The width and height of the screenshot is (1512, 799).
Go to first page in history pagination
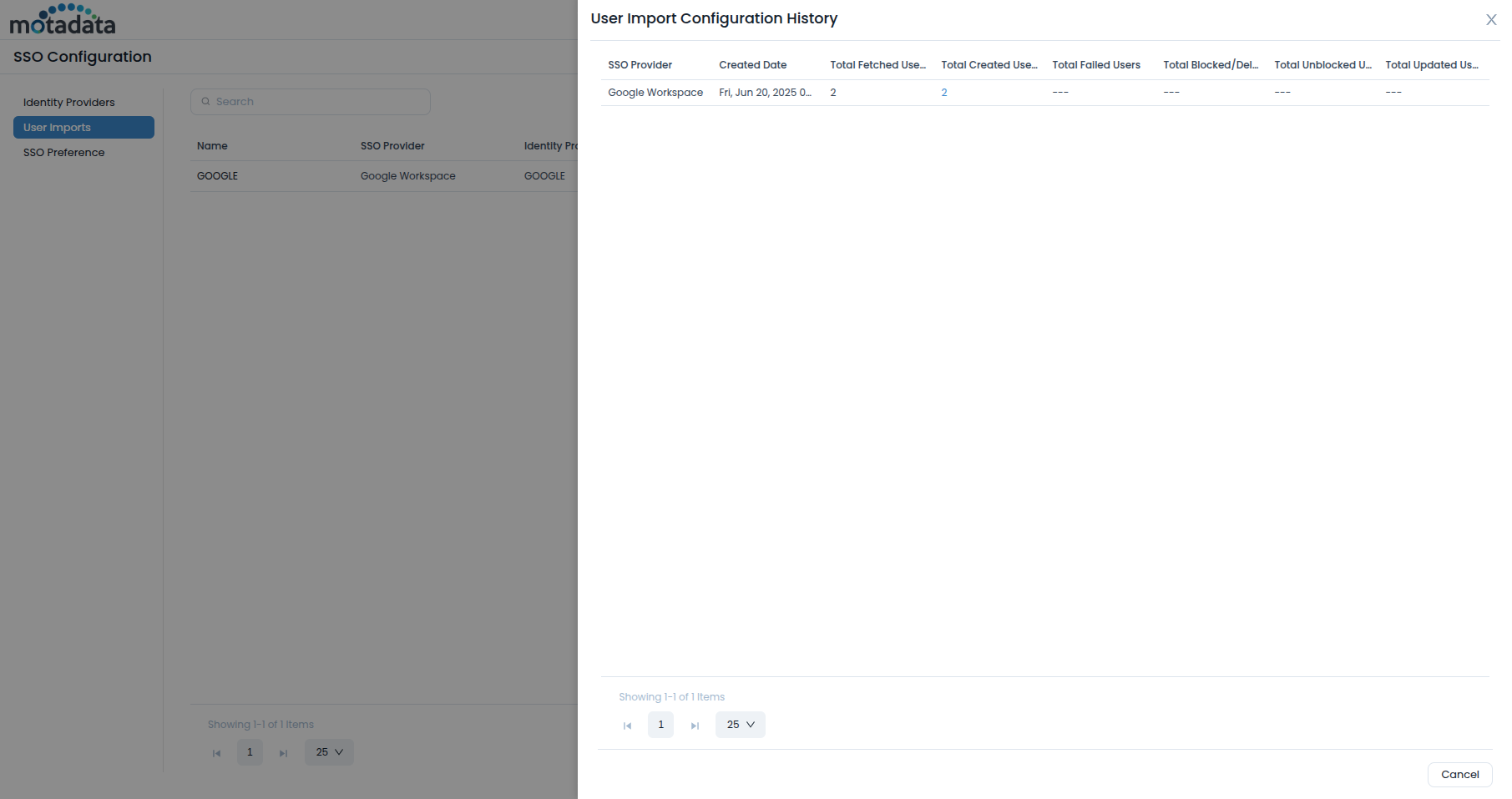[627, 726]
